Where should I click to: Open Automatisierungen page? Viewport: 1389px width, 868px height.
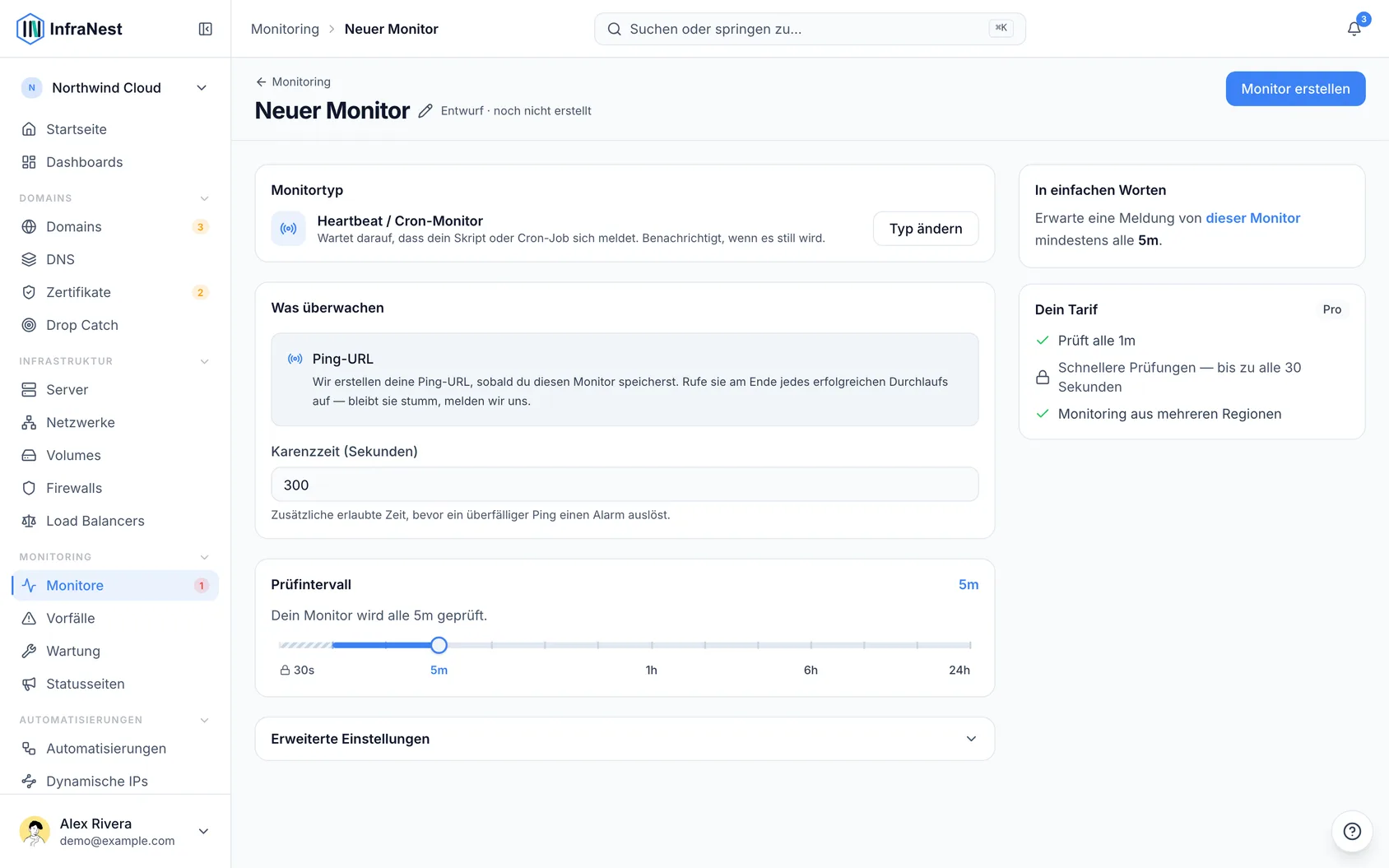point(115,748)
